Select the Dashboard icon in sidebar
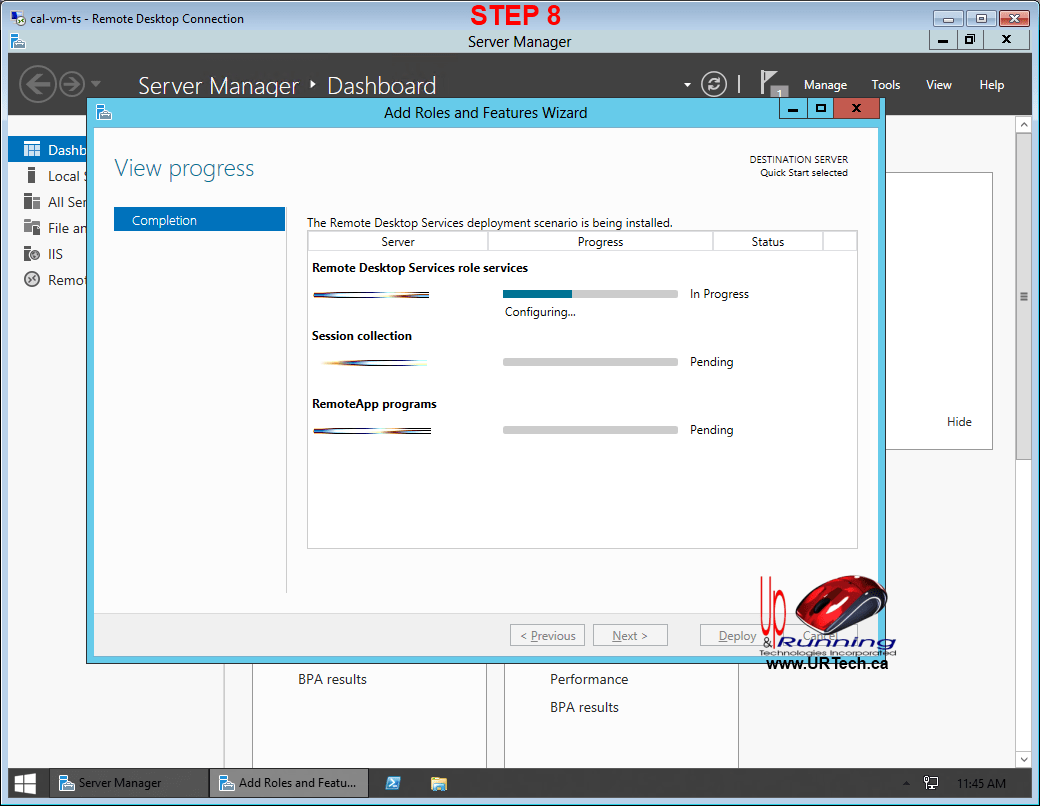Viewport: 1040px width, 806px height. pyautogui.click(x=29, y=150)
